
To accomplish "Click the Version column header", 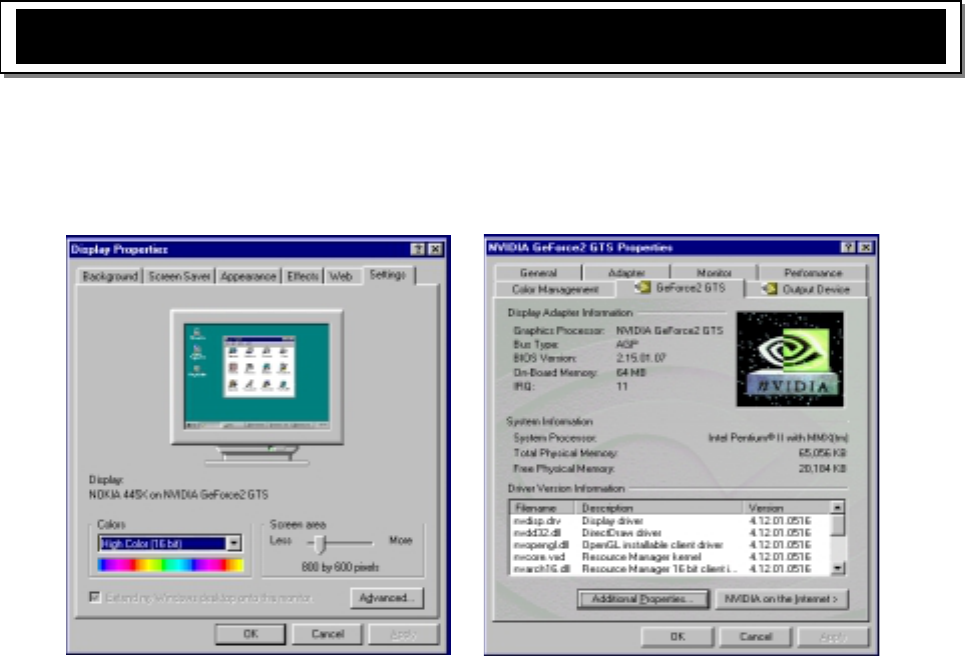I will pyautogui.click(x=787, y=508).
